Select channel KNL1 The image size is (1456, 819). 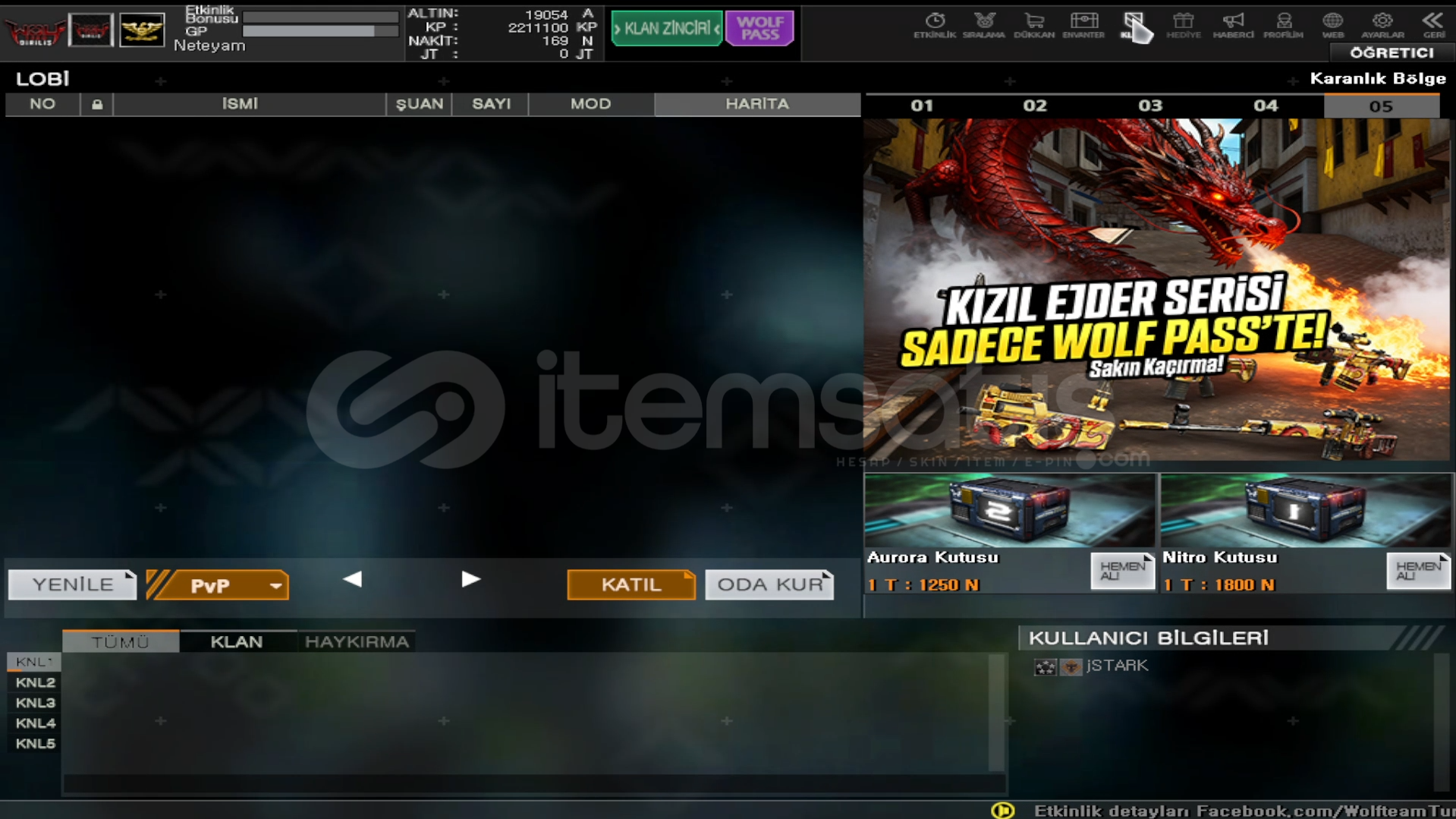coord(34,663)
